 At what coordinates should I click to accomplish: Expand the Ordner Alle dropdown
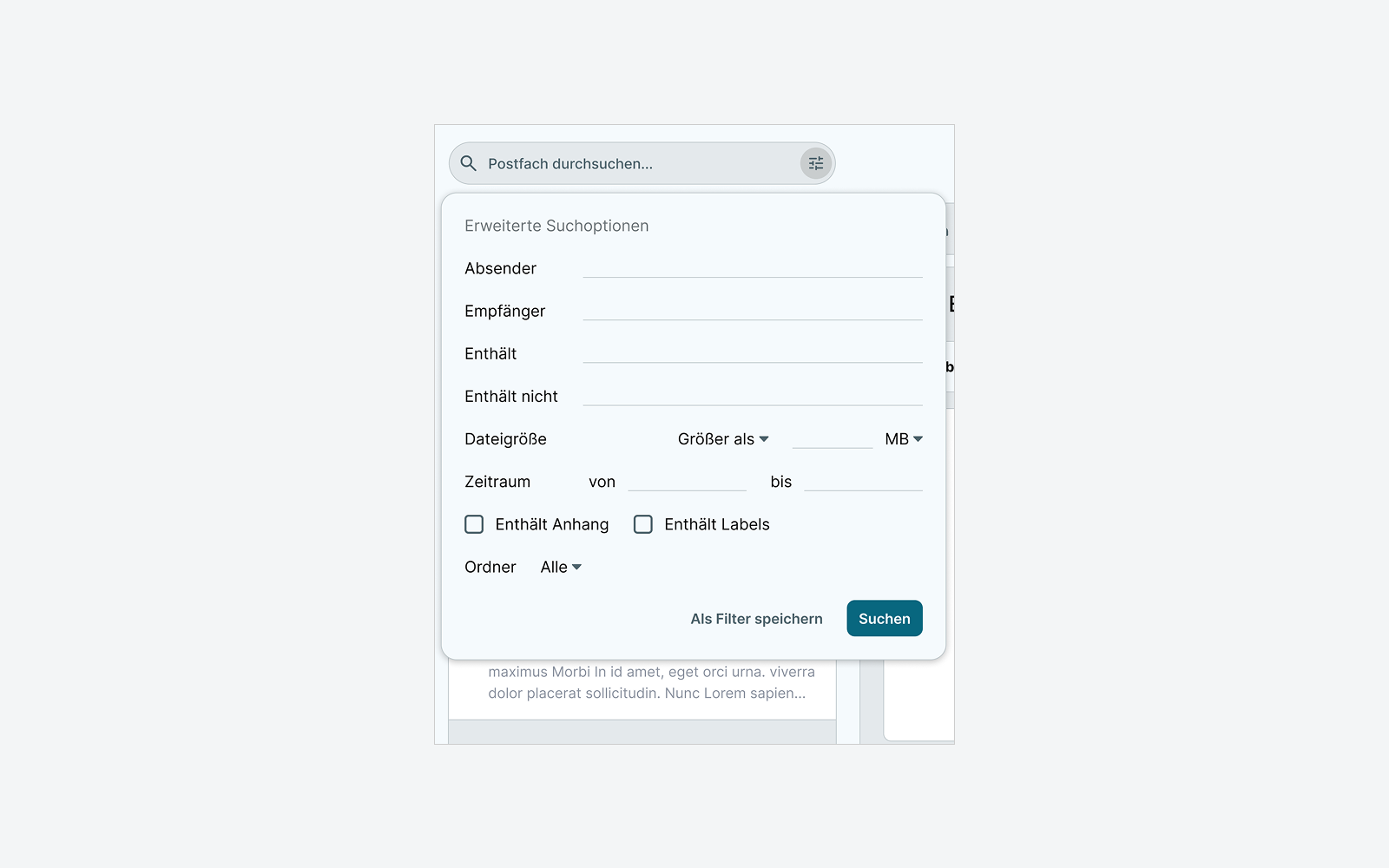tap(561, 567)
